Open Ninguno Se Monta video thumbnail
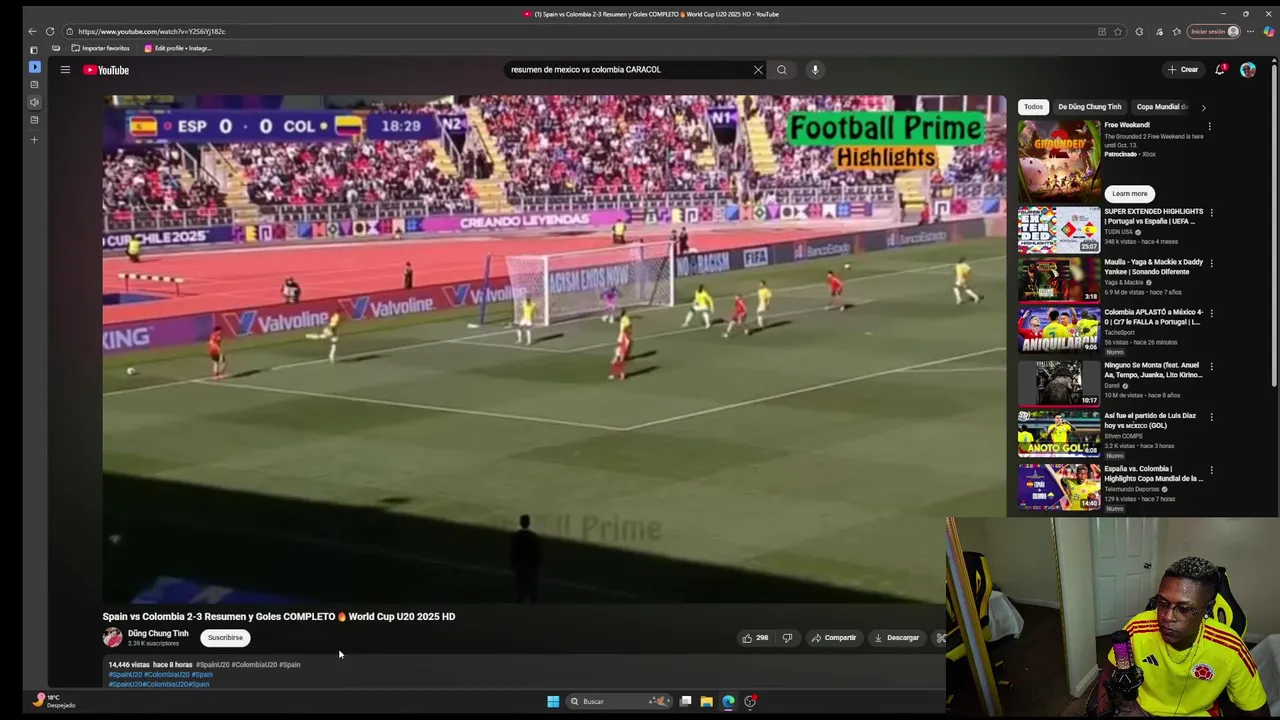This screenshot has width=1280, height=720. 1059,382
